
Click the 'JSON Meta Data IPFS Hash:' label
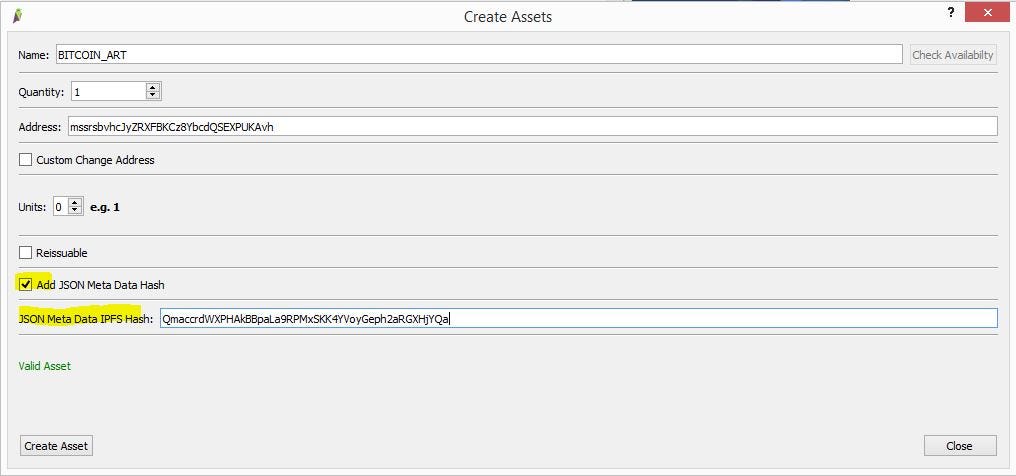[86, 319]
